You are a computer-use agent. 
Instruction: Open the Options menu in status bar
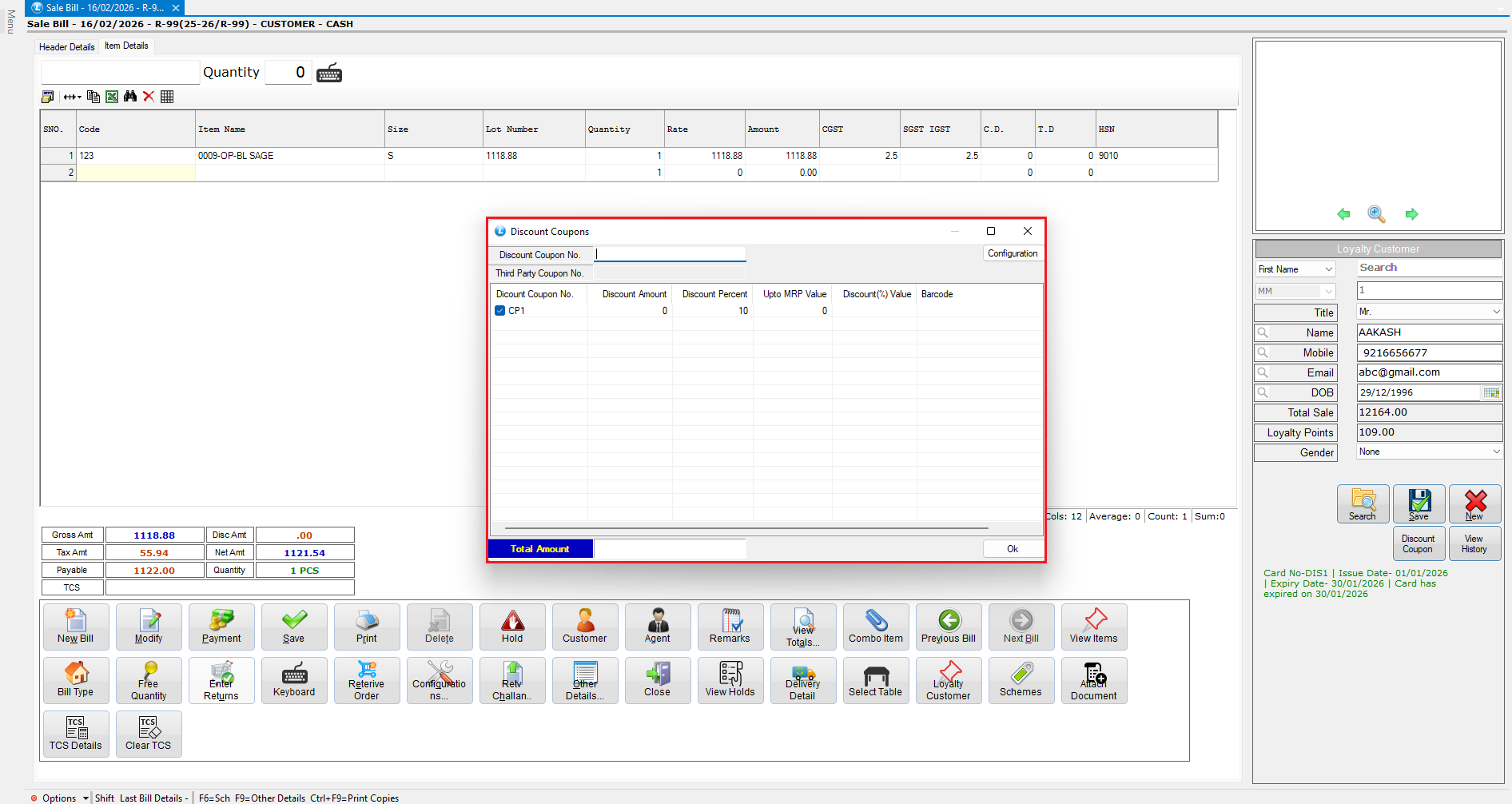point(59,798)
